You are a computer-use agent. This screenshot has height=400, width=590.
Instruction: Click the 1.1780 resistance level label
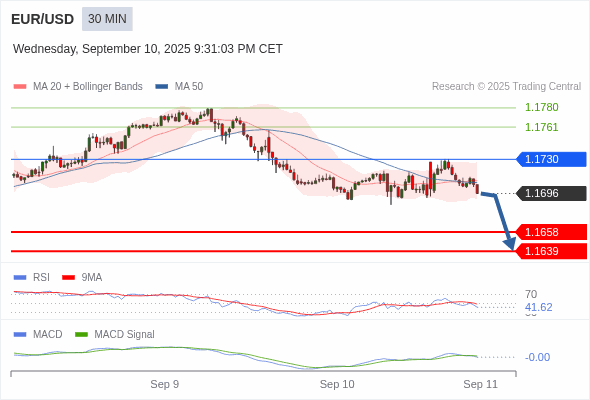click(541, 107)
